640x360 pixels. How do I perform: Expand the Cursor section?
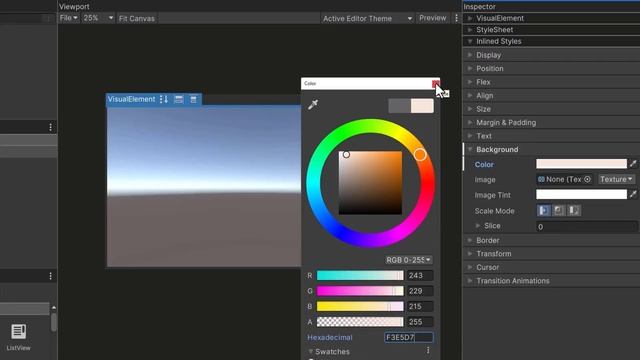point(470,267)
